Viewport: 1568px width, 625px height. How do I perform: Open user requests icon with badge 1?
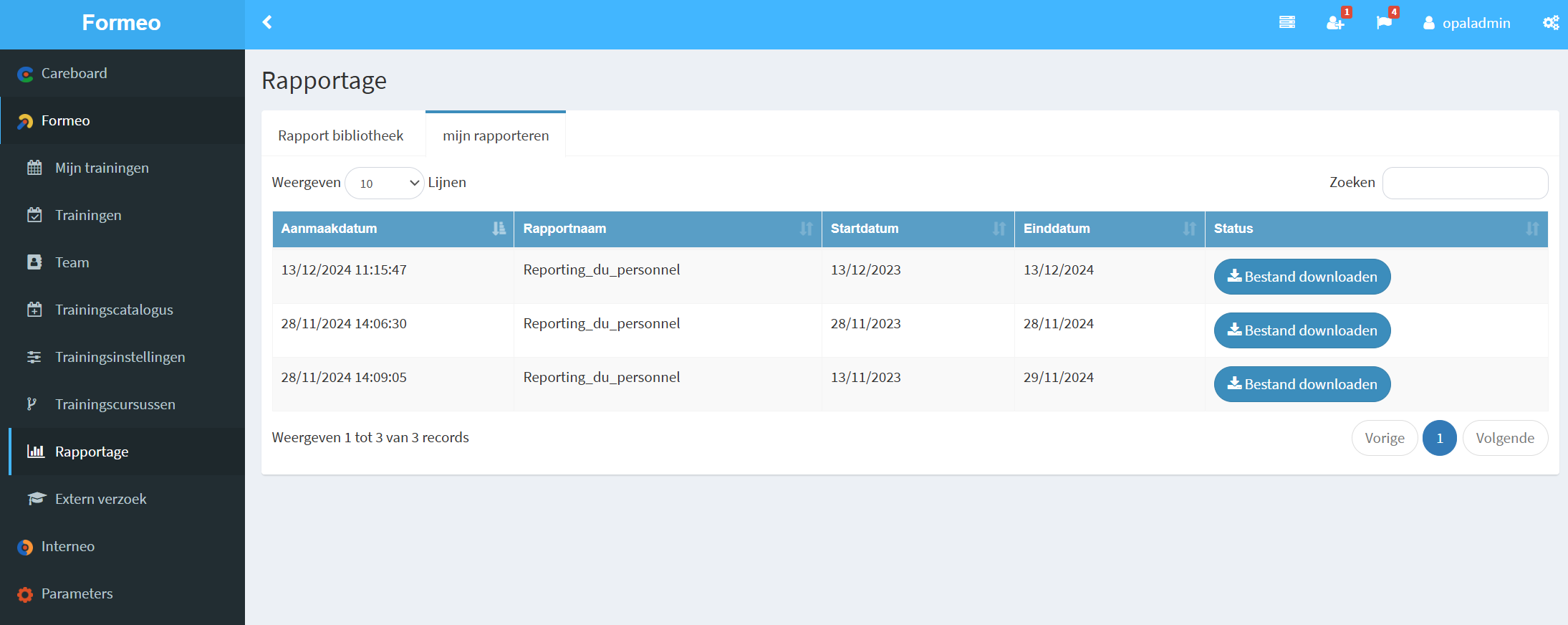(1335, 22)
